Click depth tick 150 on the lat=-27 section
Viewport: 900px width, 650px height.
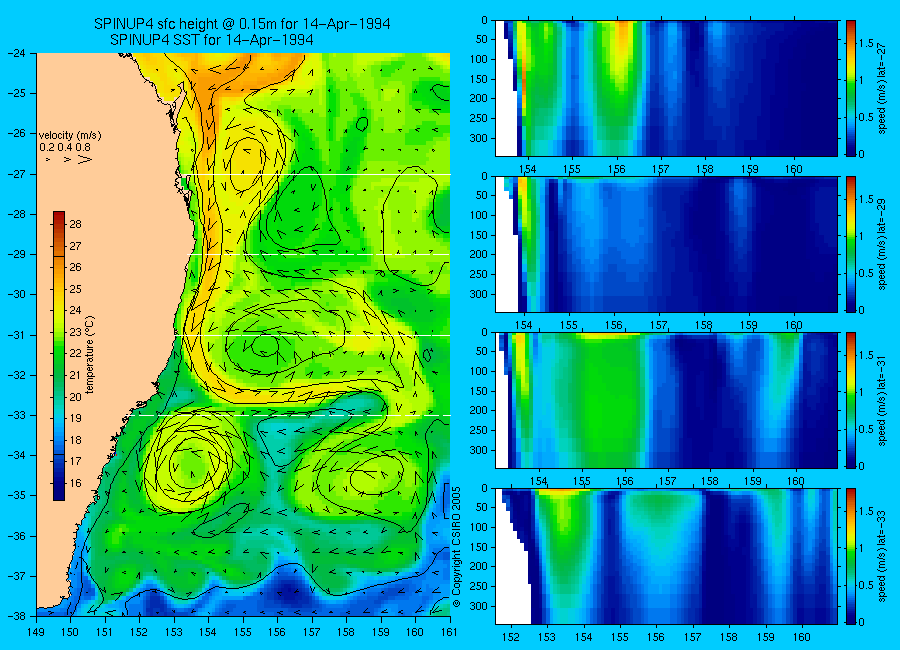pyautogui.click(x=480, y=79)
